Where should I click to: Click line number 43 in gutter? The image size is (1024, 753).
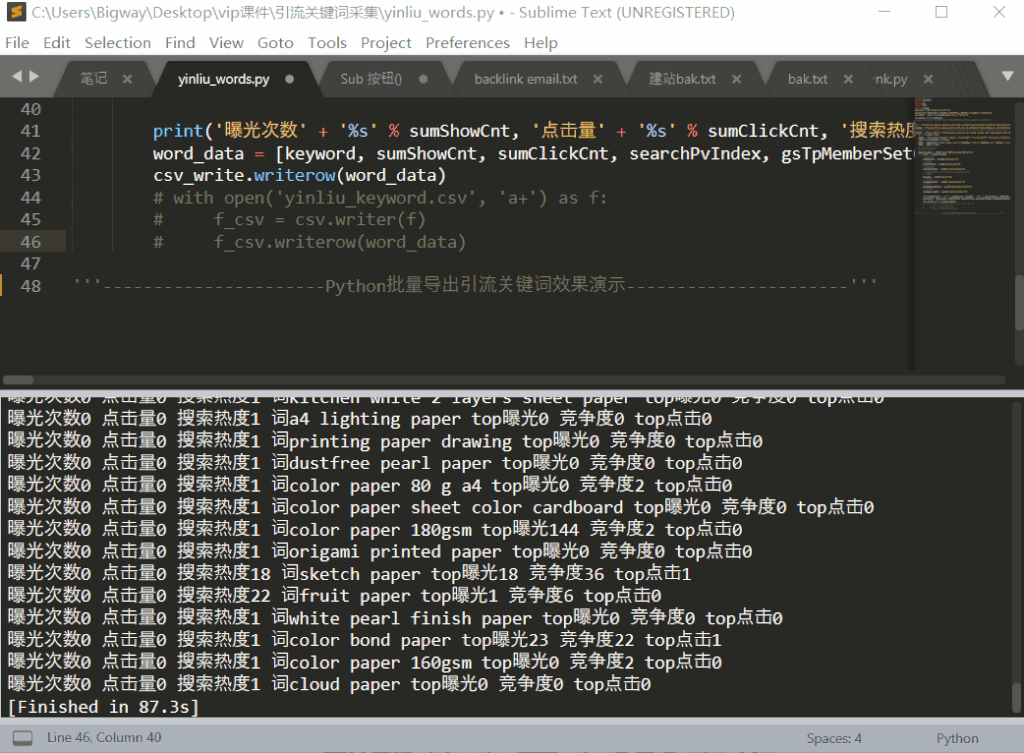(31, 175)
